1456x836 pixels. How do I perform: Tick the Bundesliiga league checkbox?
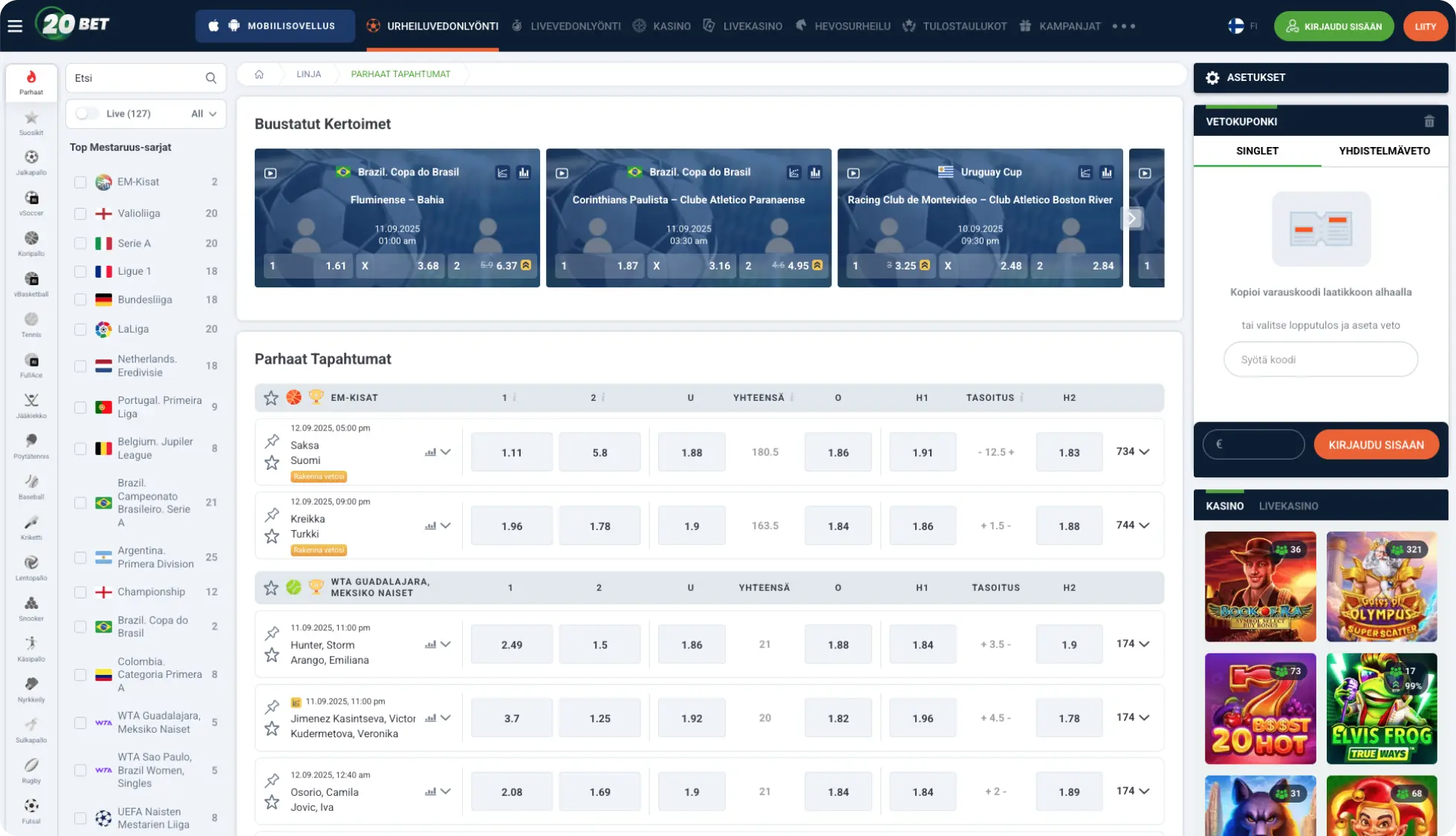click(80, 300)
